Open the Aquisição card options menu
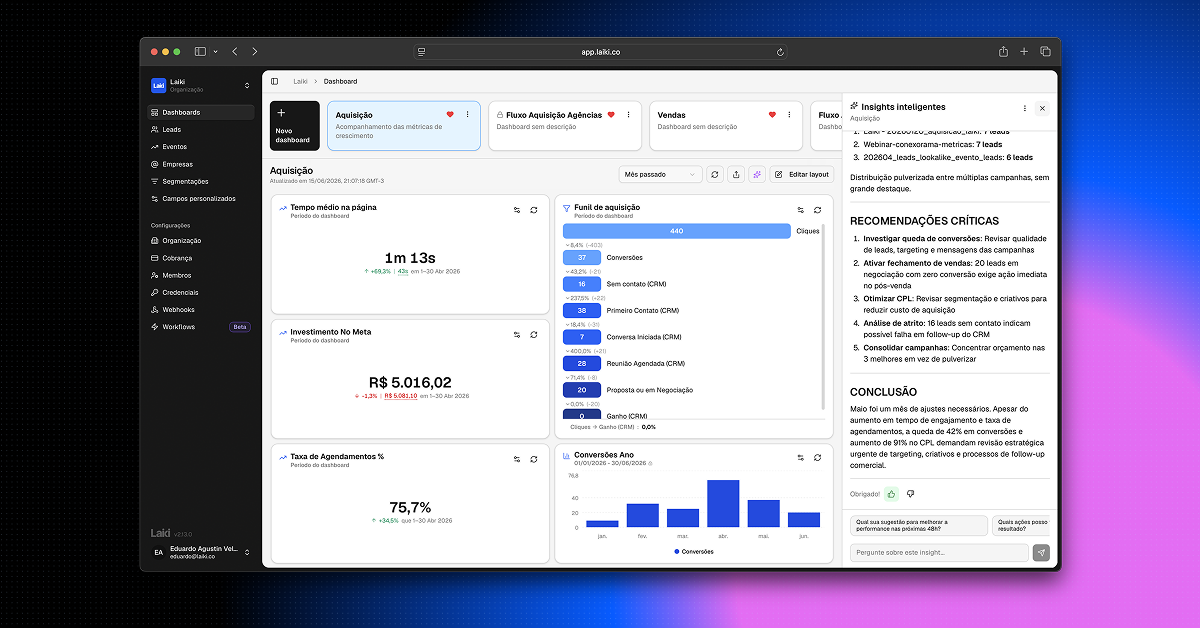 [x=467, y=115]
